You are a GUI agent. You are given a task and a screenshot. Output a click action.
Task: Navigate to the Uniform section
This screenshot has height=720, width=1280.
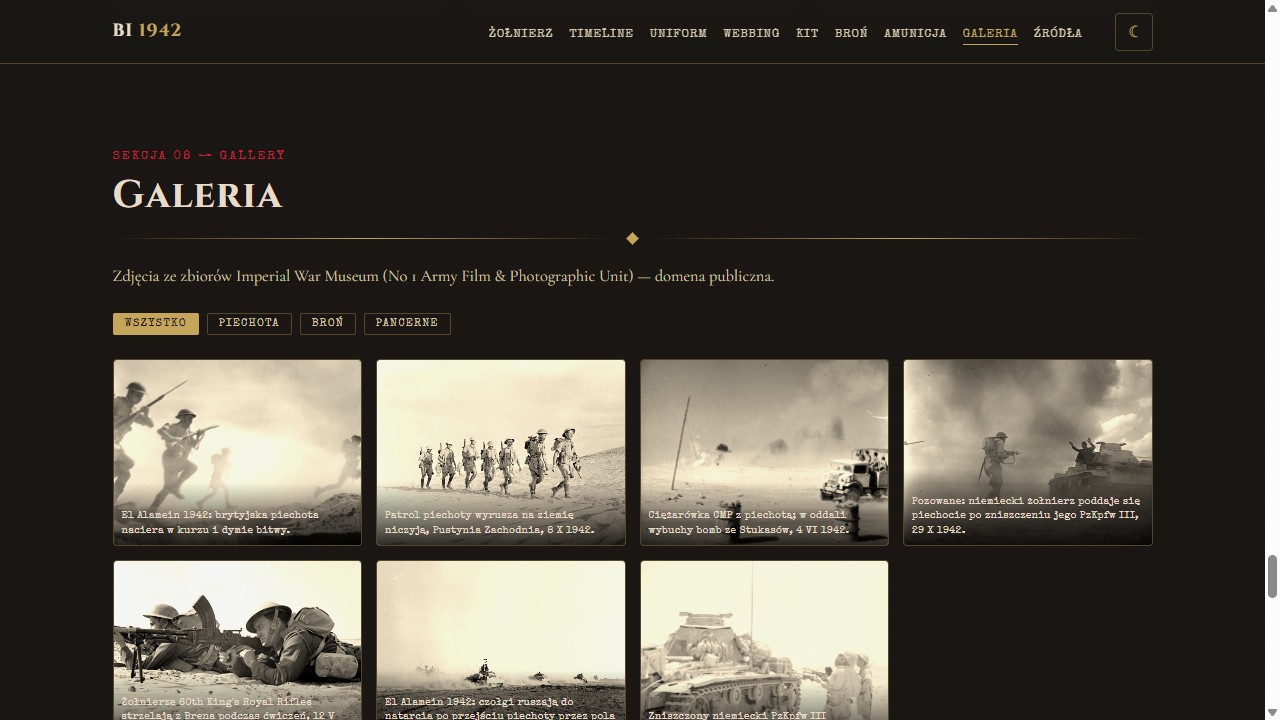(x=678, y=33)
